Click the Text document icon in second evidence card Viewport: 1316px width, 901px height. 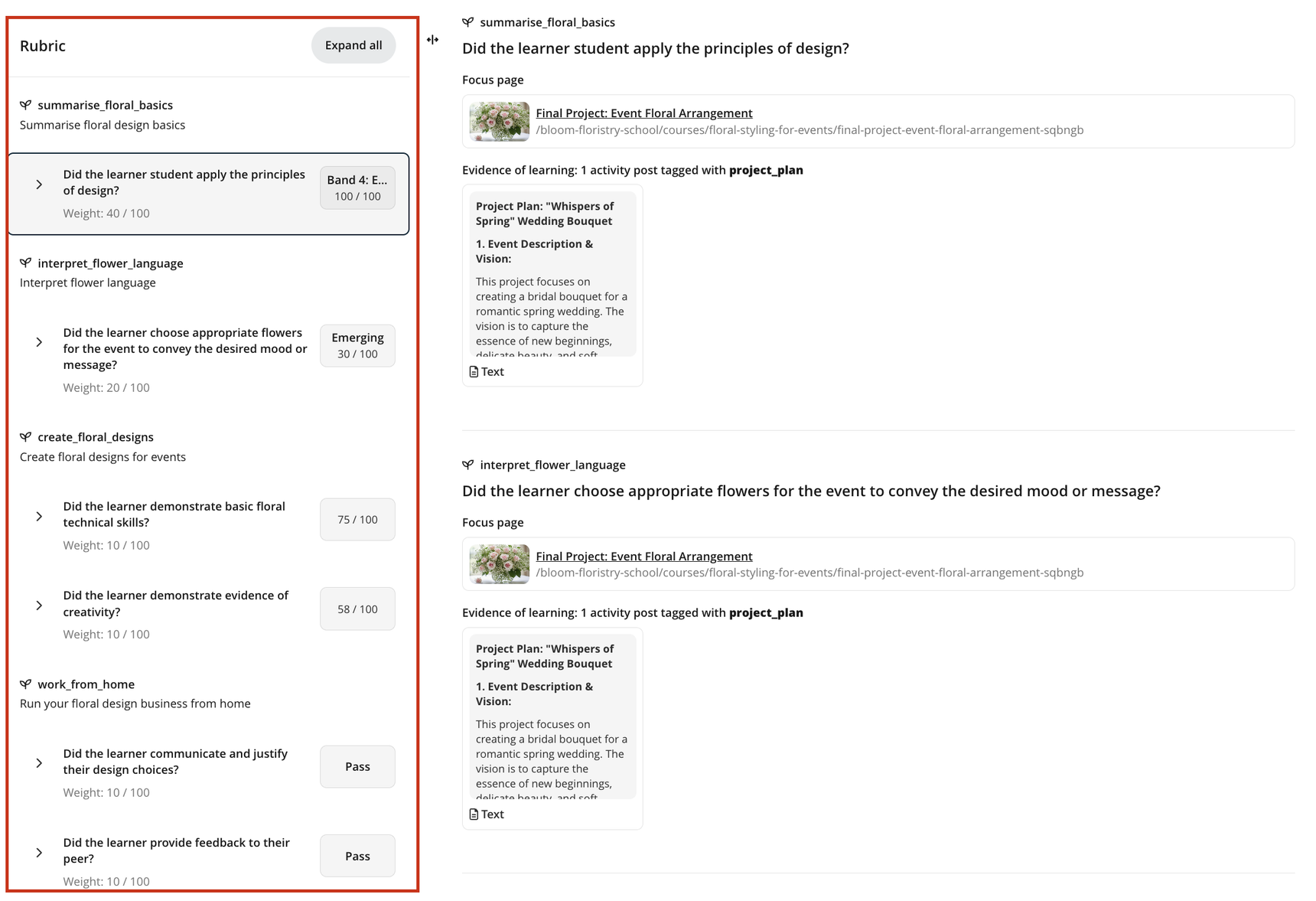coord(474,814)
